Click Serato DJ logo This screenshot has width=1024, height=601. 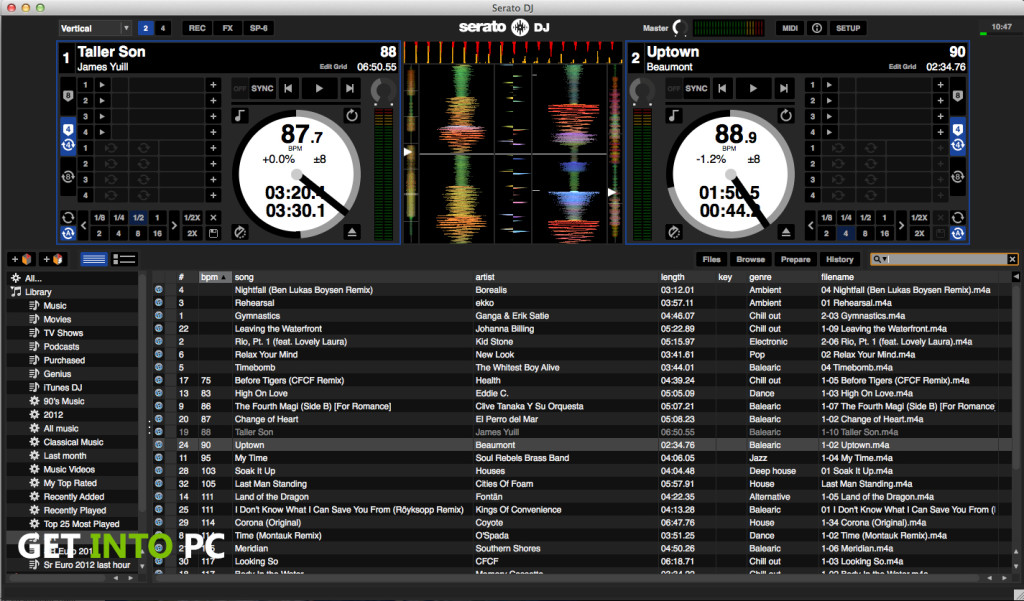tap(504, 27)
